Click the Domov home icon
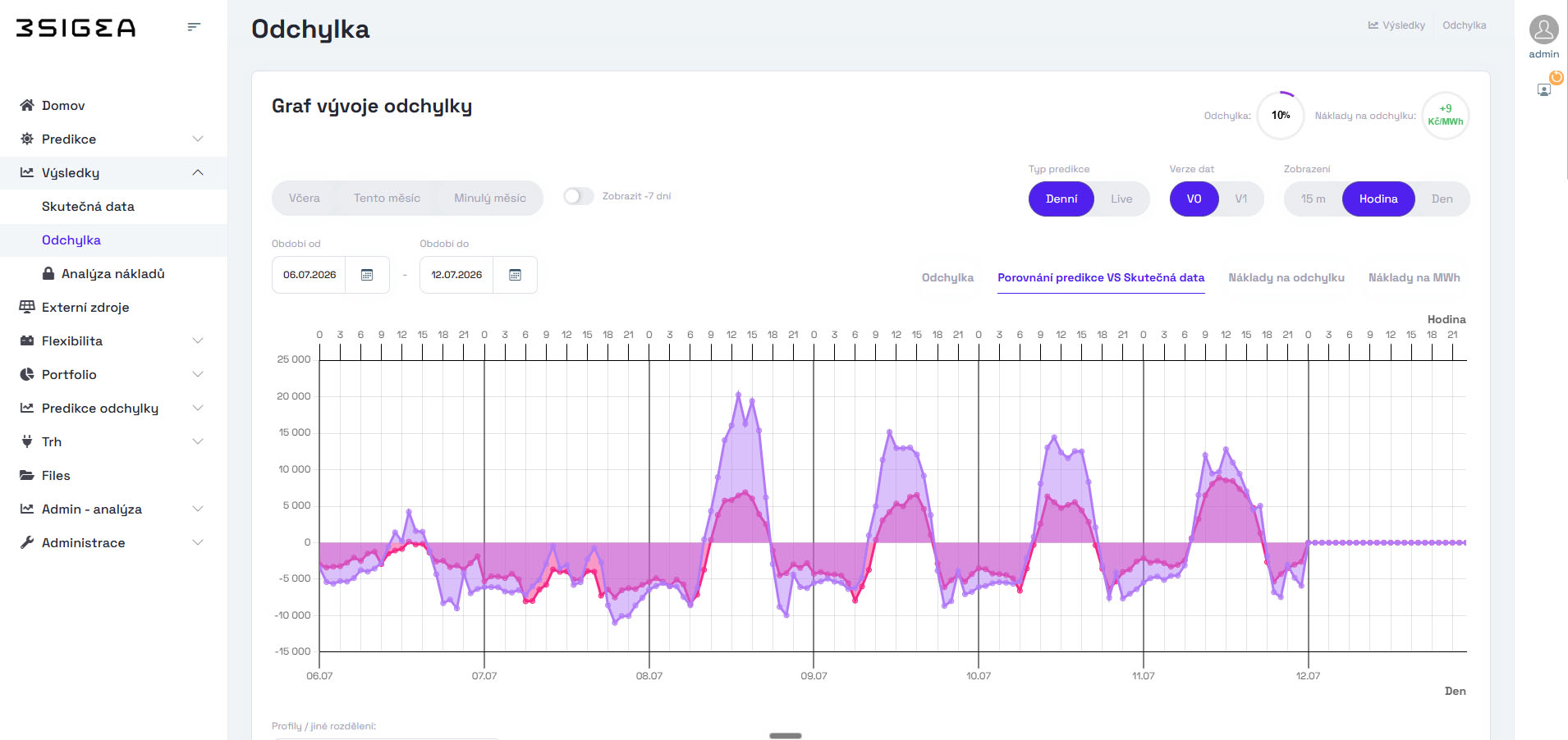 [27, 105]
